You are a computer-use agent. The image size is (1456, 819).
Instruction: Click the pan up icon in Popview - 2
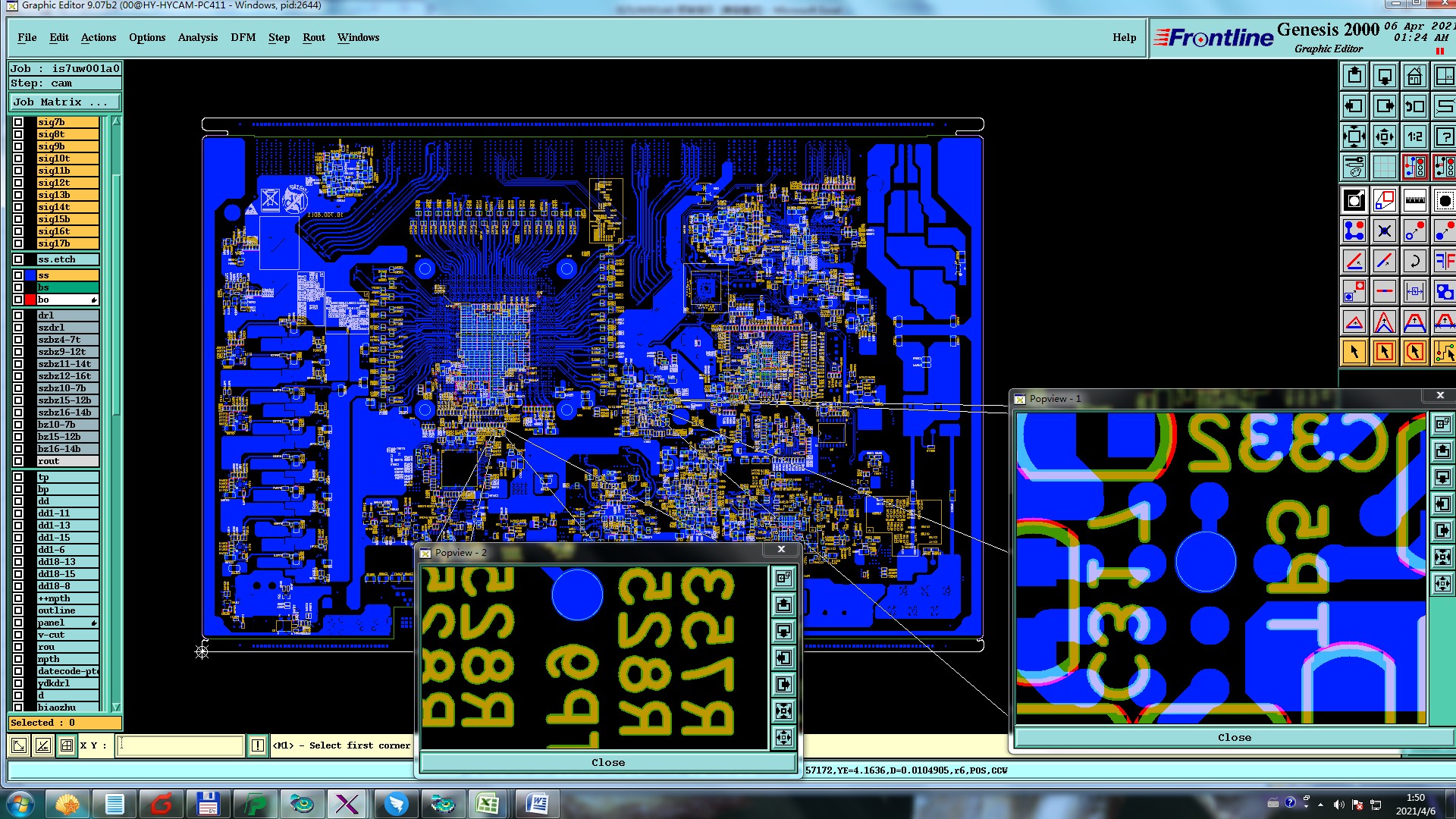click(x=783, y=604)
